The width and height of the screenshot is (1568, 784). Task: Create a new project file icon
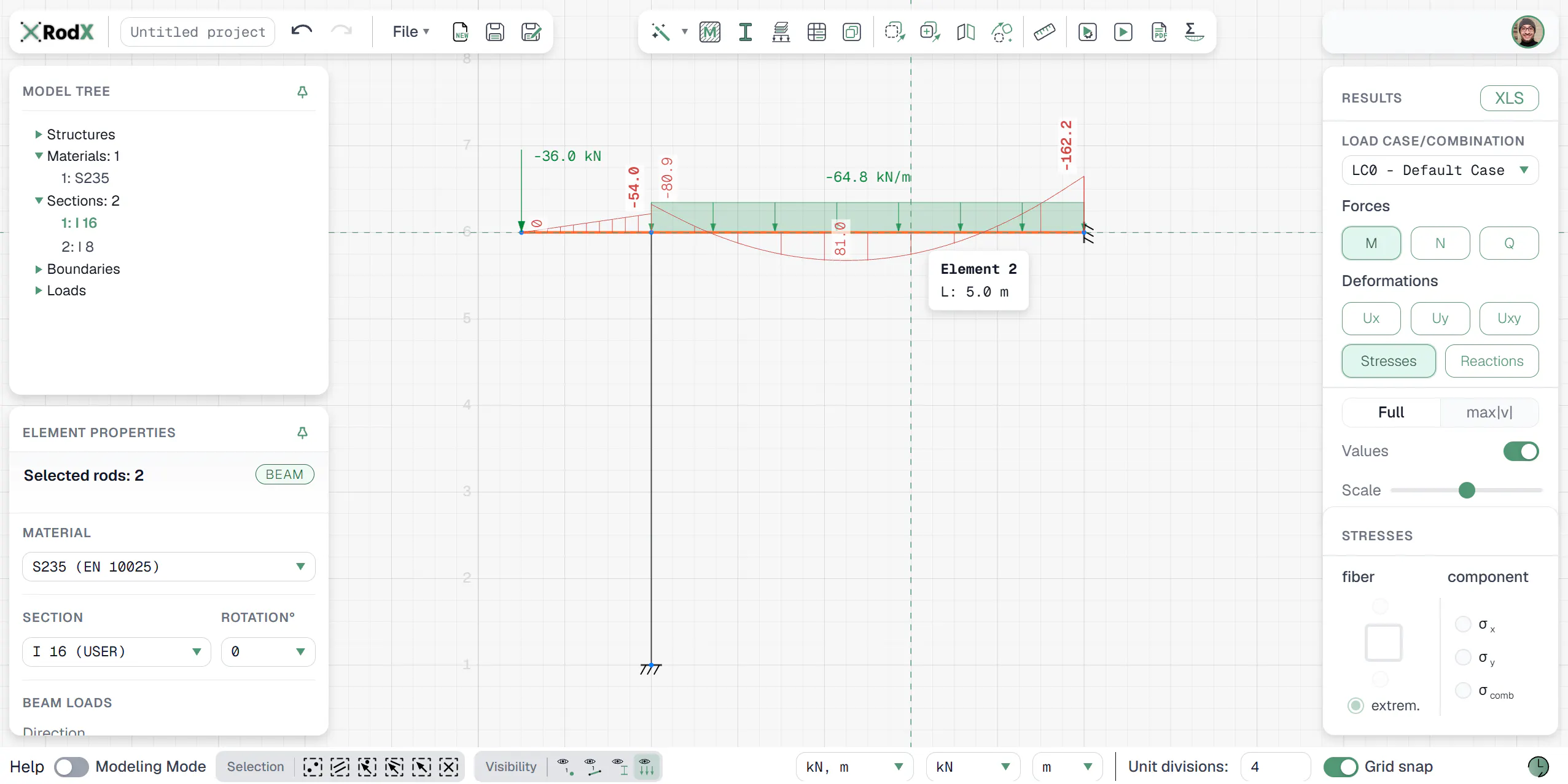(x=460, y=31)
